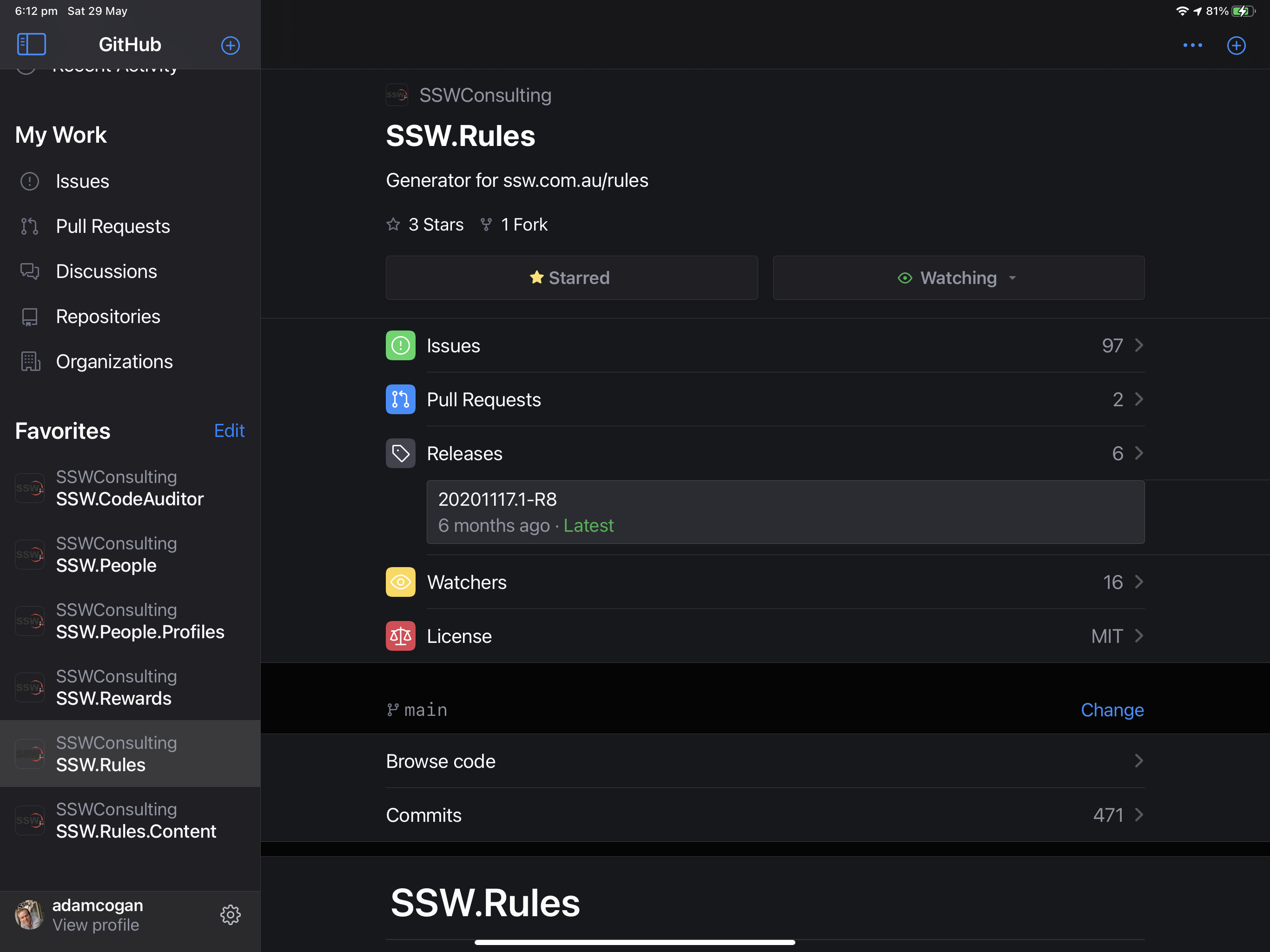This screenshot has height=952, width=1270.
Task: Tap the plus icon beside GitHub title
Action: tap(230, 46)
